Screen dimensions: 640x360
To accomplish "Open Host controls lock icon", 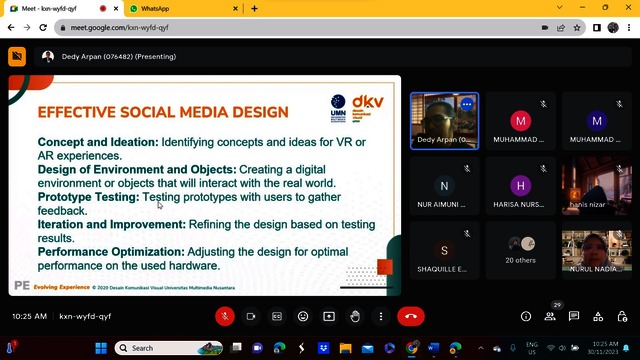I will coord(622,316).
